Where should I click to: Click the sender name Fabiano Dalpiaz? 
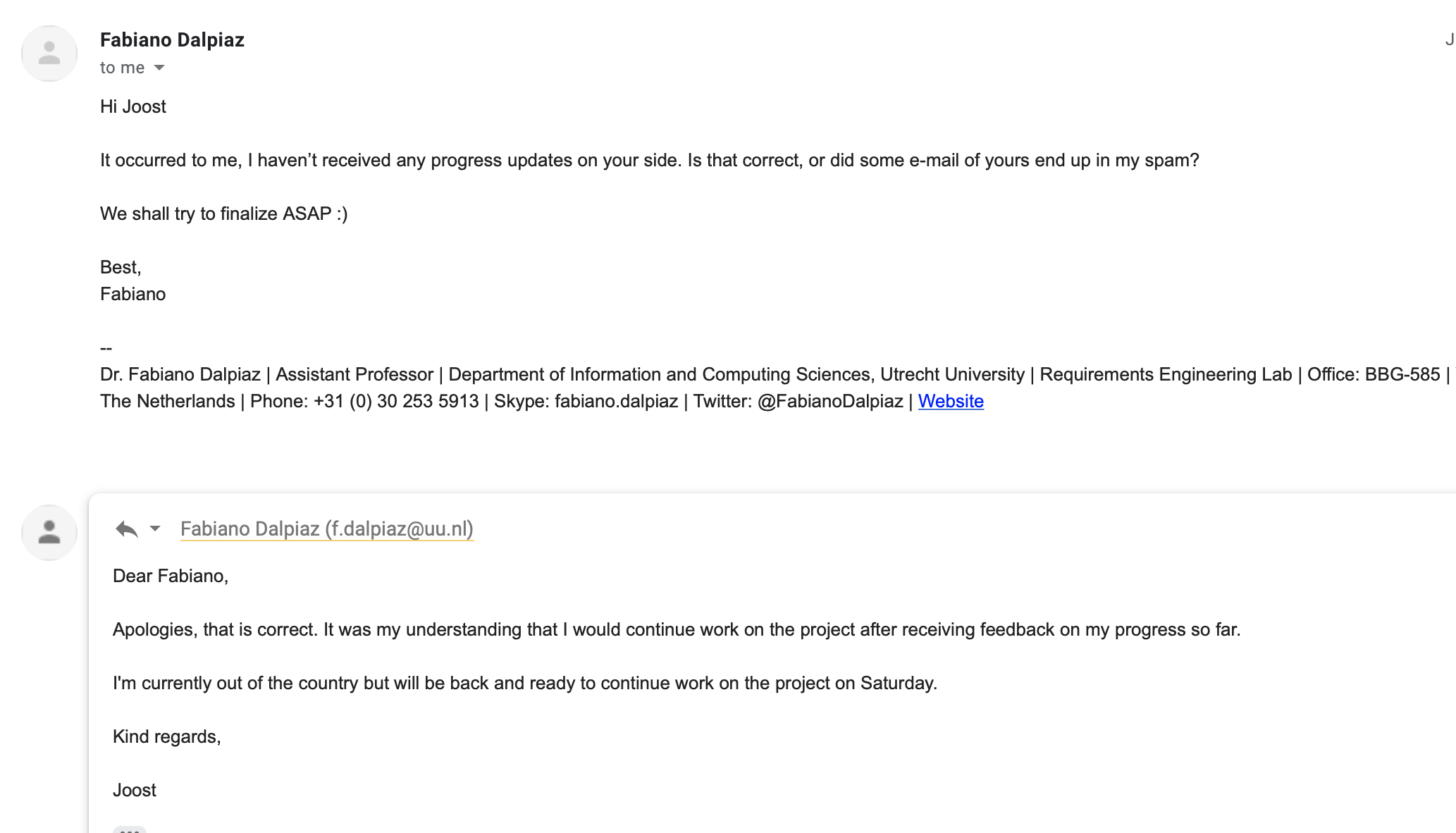pos(172,40)
